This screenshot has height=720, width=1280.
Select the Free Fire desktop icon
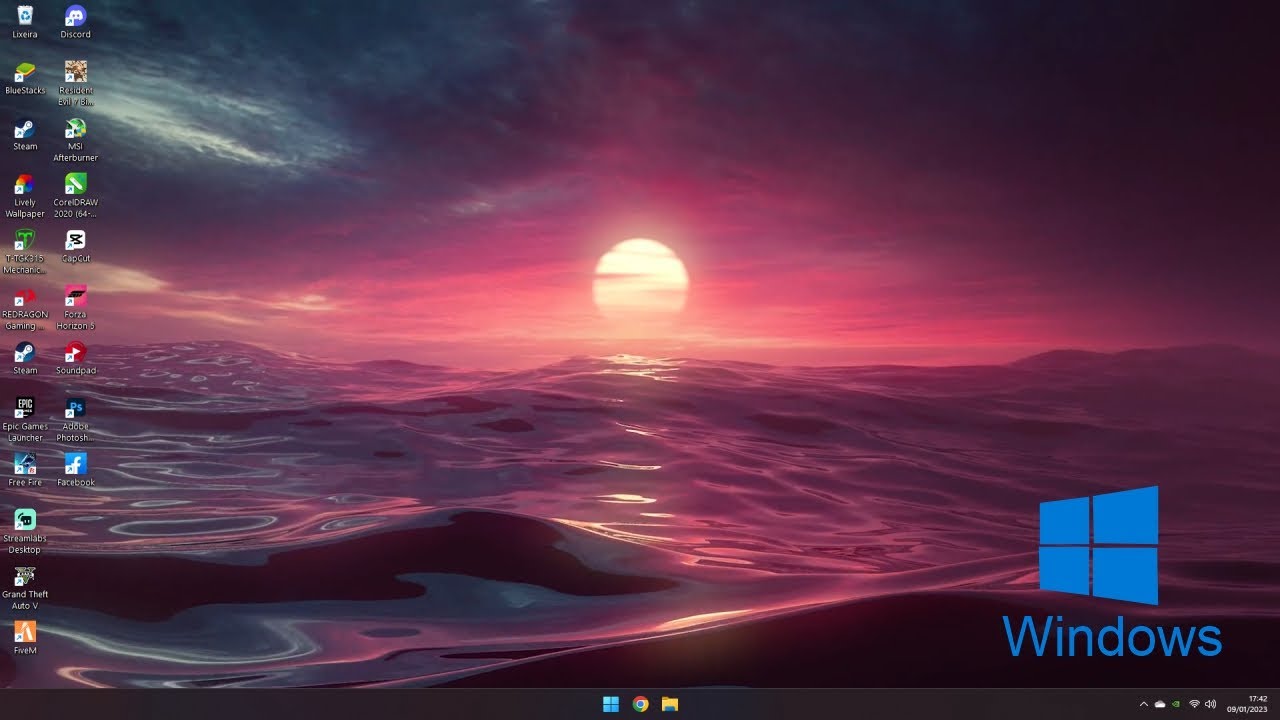coord(25,469)
